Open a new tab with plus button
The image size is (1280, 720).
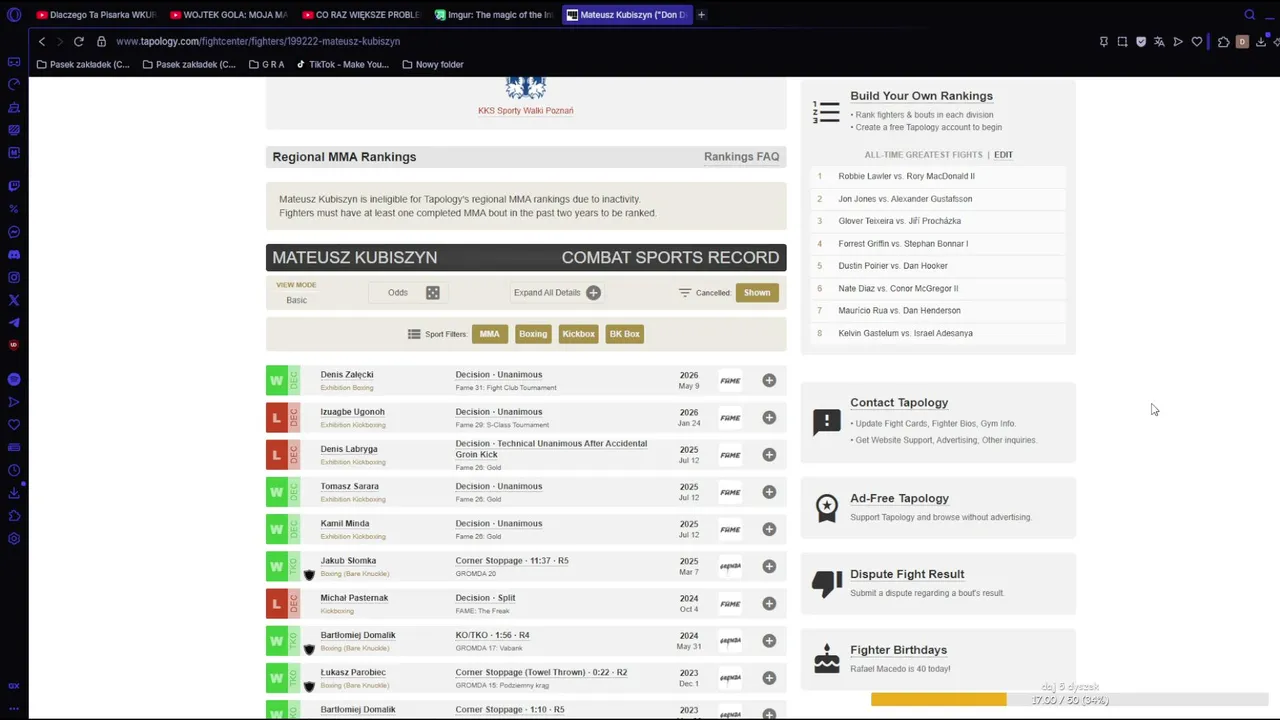701,15
